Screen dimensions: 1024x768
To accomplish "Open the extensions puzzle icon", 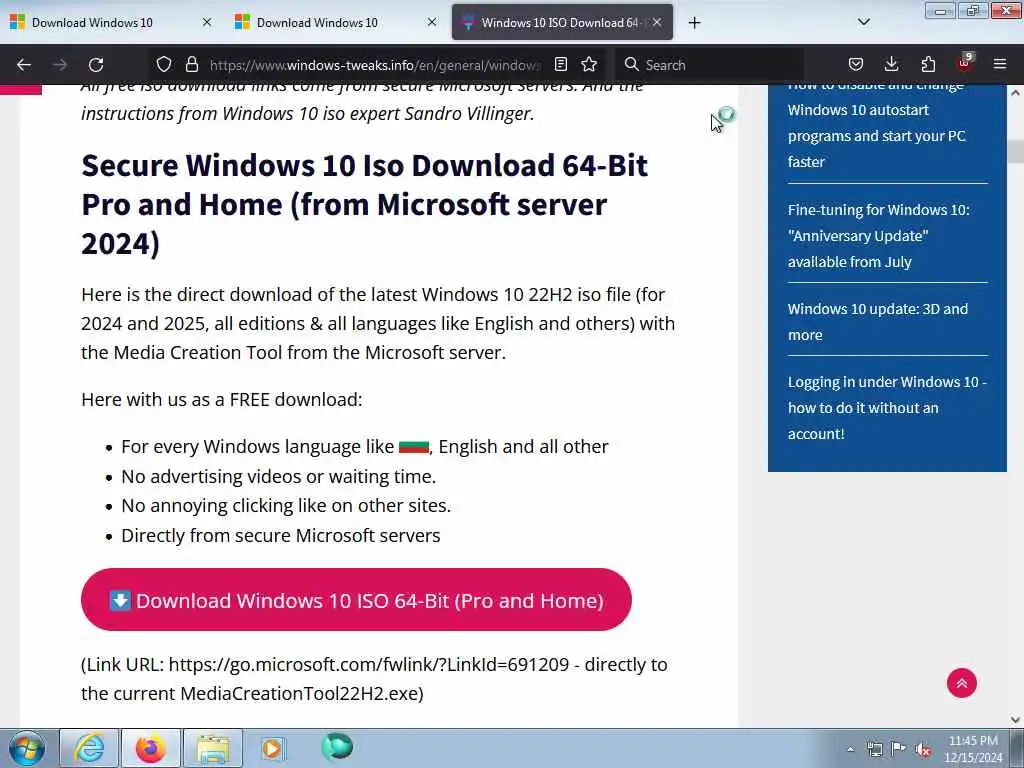I will click(928, 64).
